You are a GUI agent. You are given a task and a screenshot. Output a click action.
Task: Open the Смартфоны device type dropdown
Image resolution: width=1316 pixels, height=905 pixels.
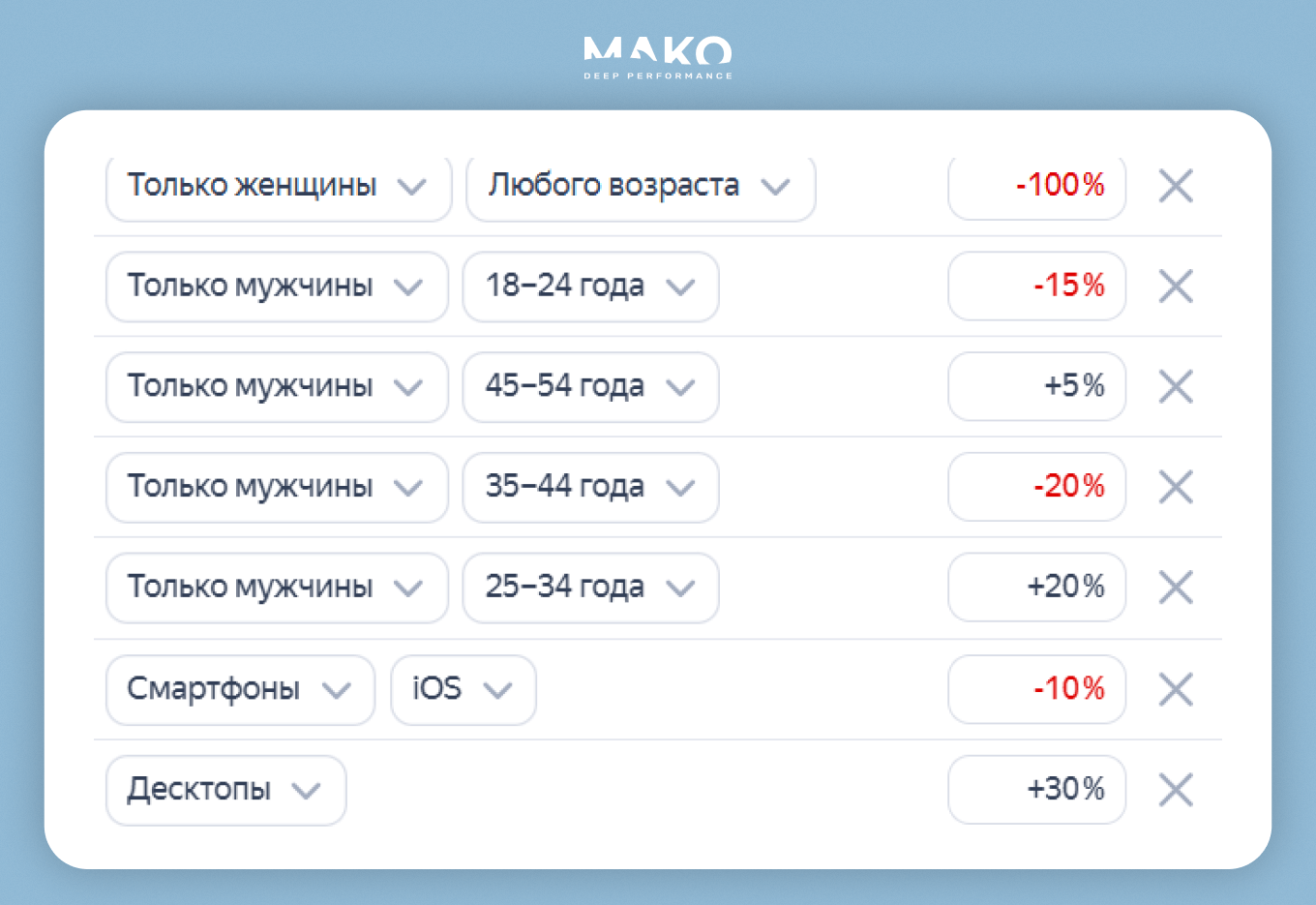(239, 690)
